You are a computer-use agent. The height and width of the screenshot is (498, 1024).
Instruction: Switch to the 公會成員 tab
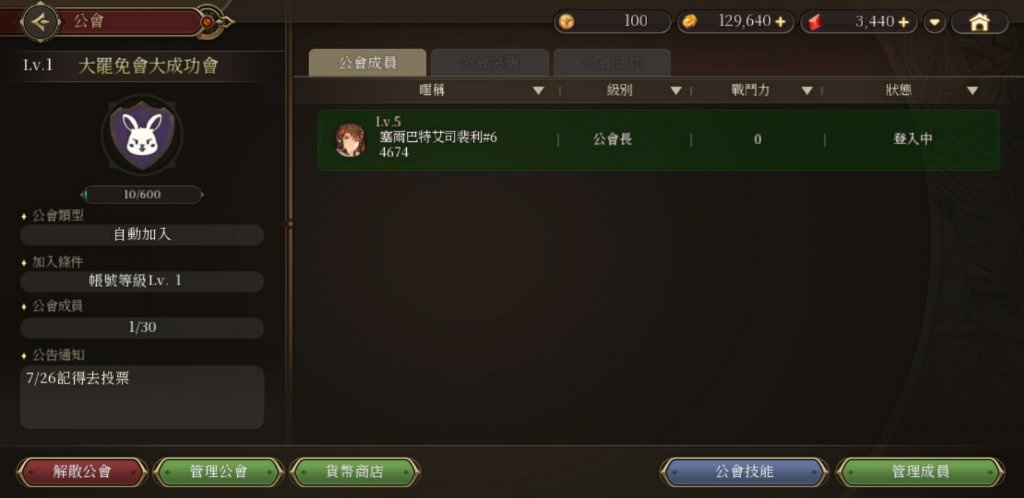(367, 63)
